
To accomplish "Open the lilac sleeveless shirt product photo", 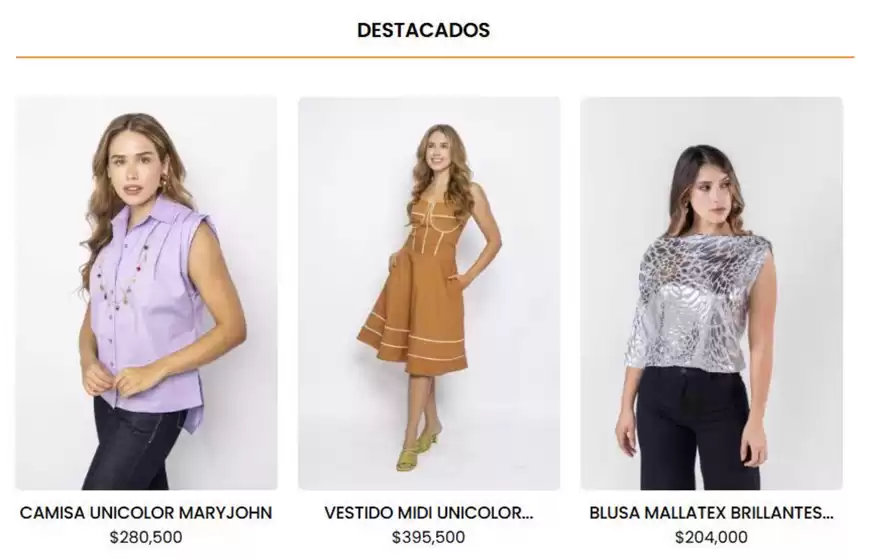I will [146, 293].
